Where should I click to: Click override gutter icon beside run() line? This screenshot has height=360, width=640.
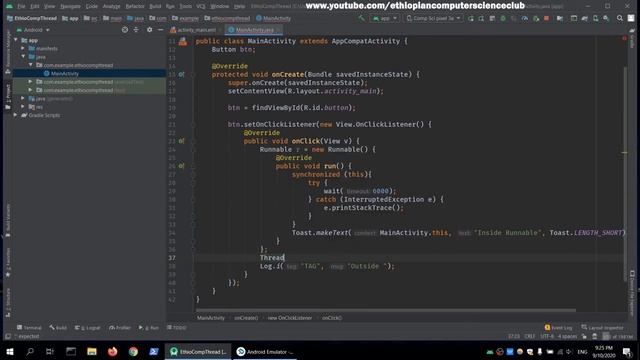tap(181, 166)
